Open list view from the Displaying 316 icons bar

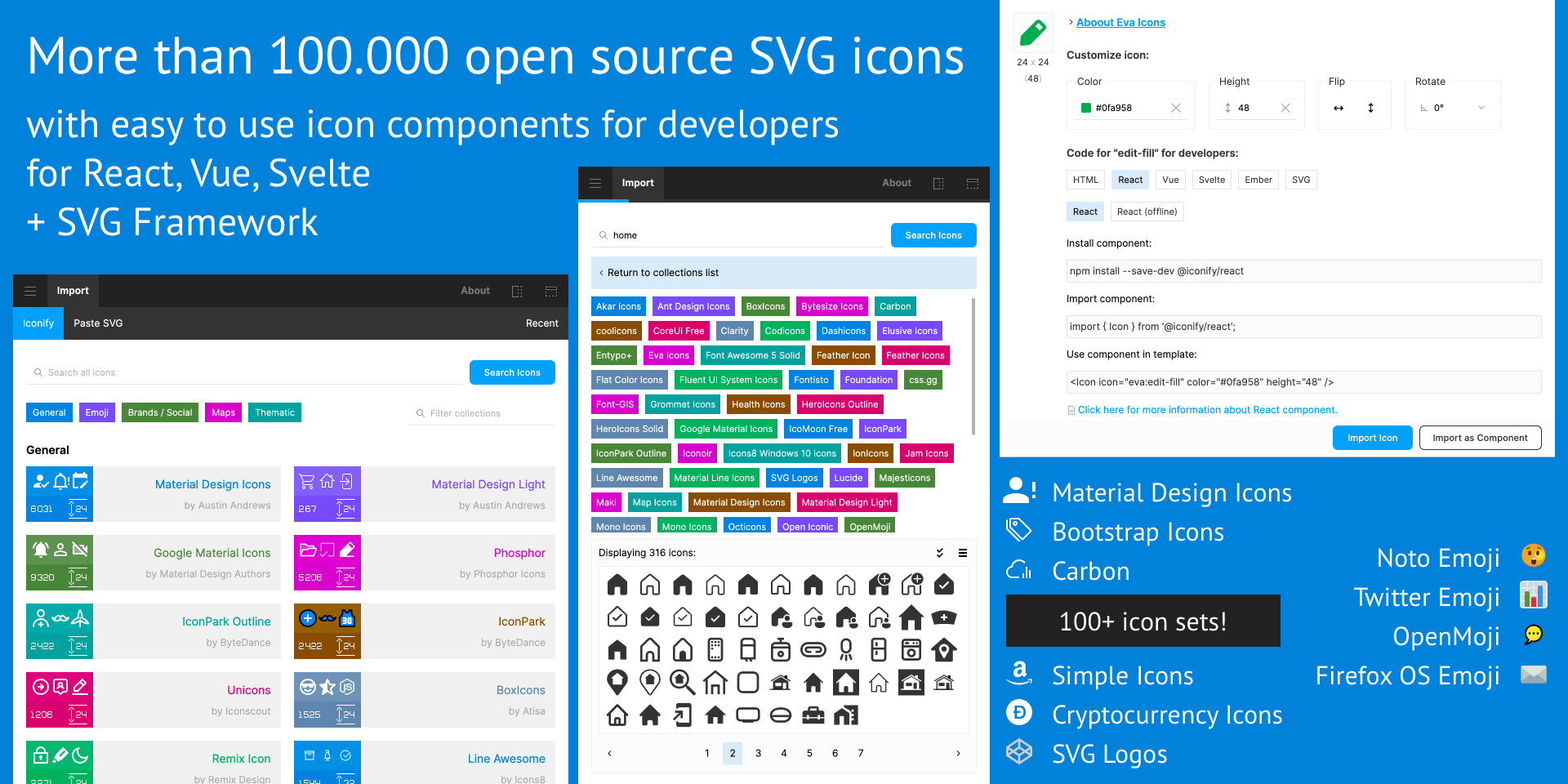point(962,553)
